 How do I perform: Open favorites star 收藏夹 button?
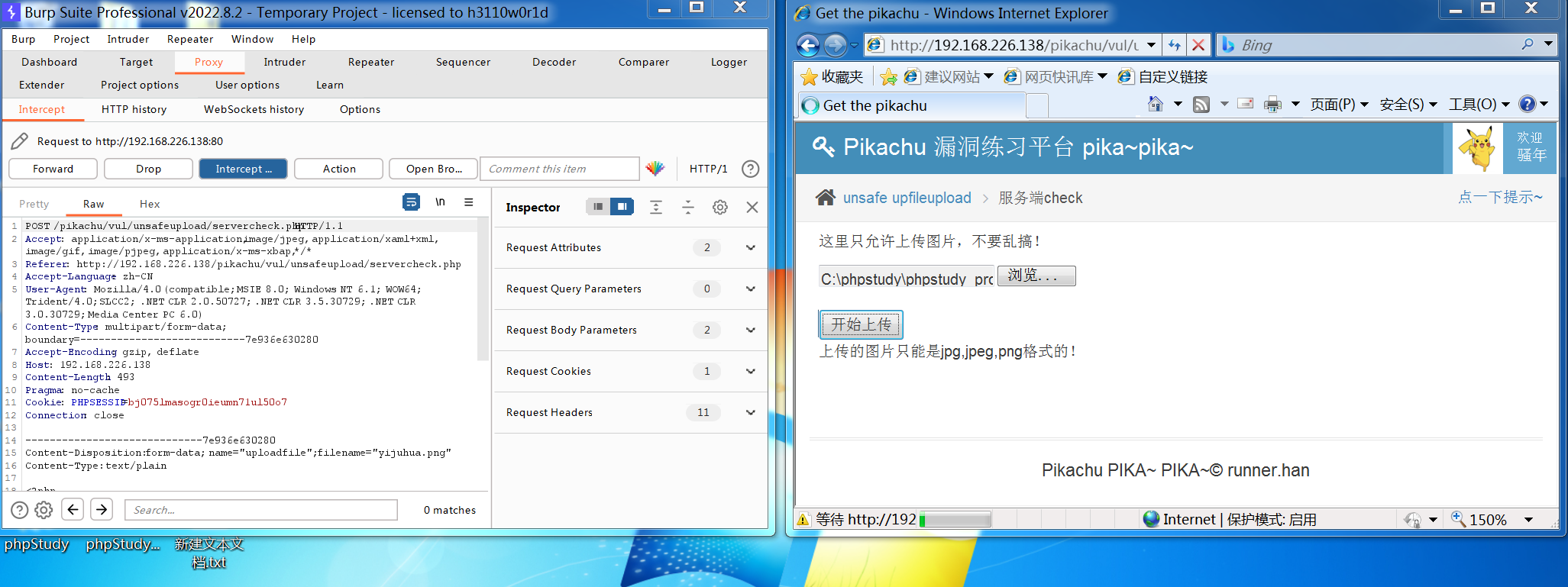pos(832,76)
